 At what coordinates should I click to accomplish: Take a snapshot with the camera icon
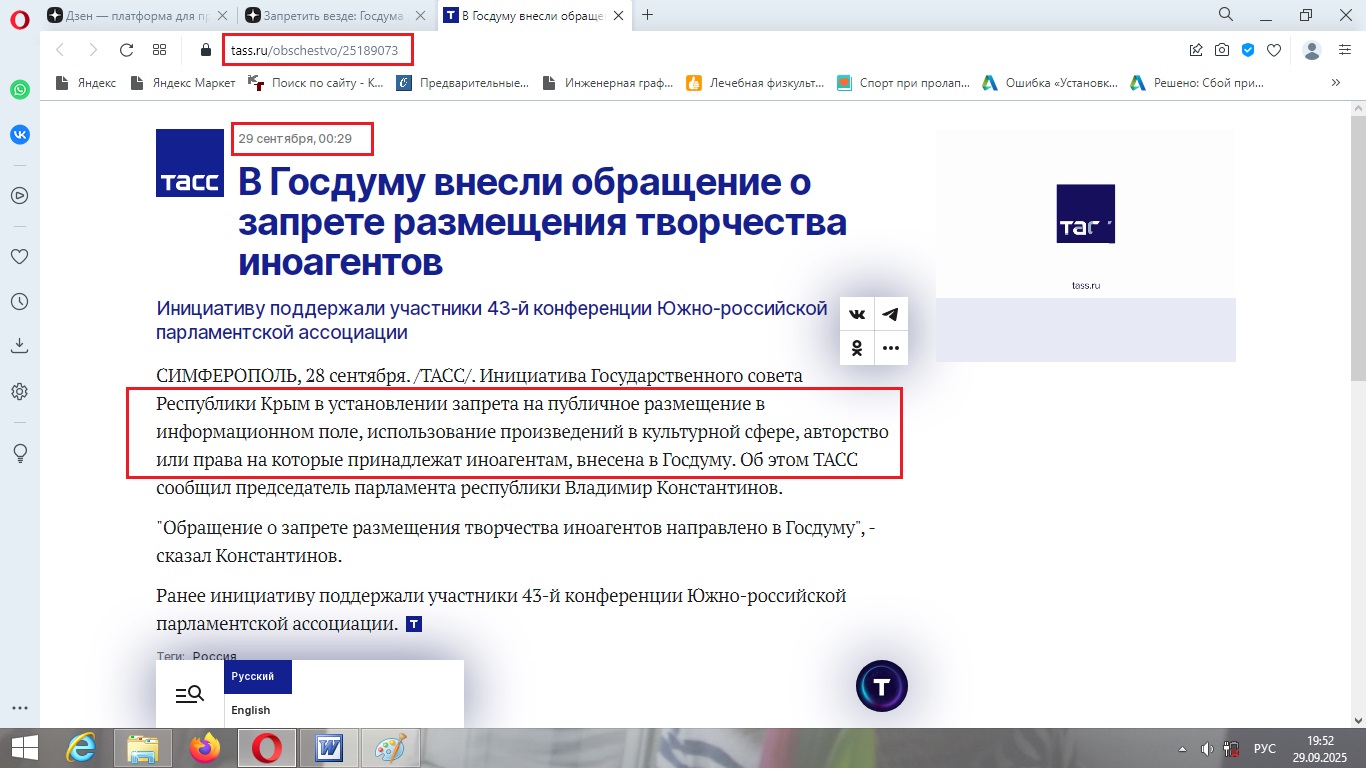pyautogui.click(x=1222, y=50)
